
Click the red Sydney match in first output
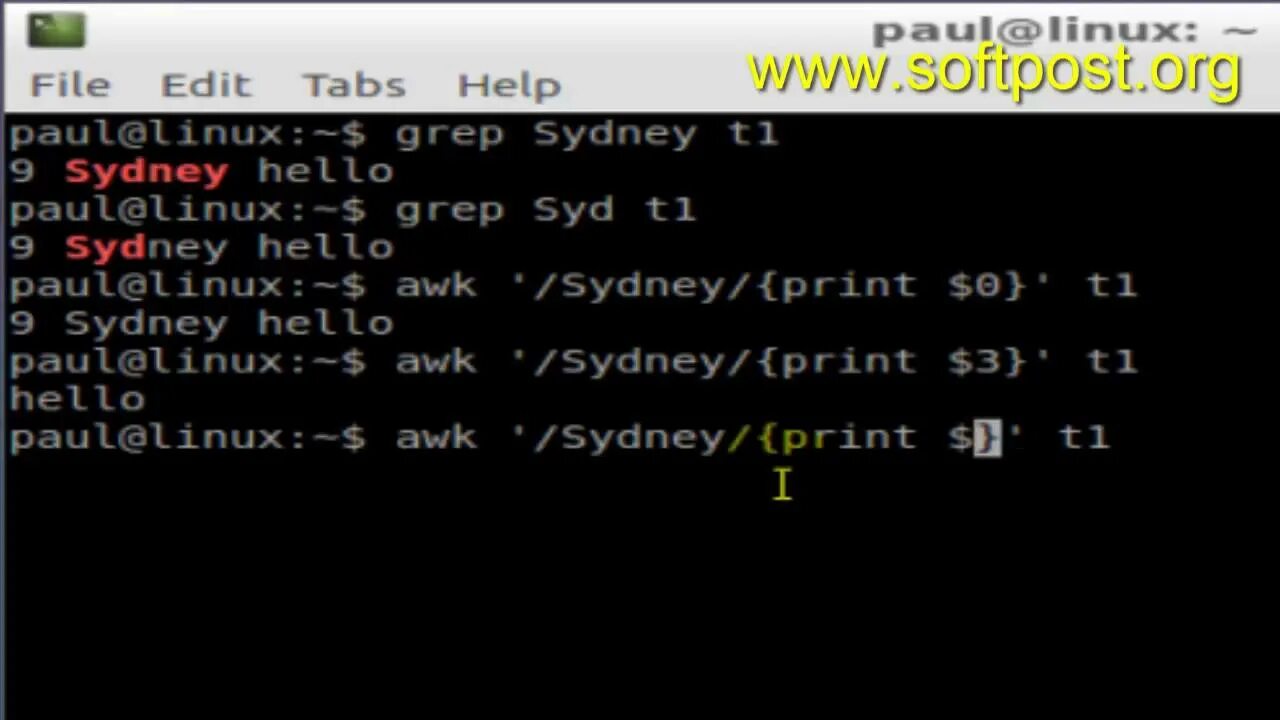tap(147, 172)
